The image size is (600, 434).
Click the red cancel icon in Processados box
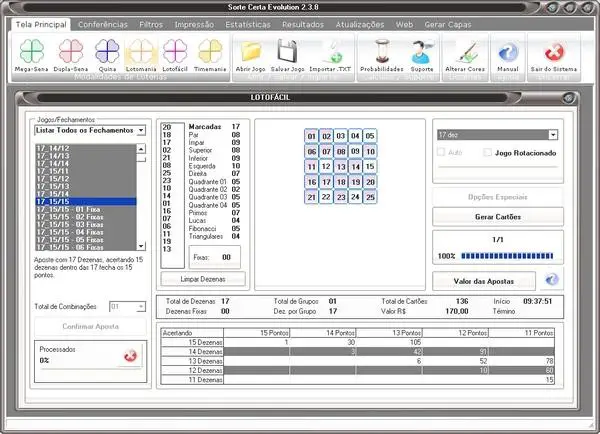click(130, 356)
